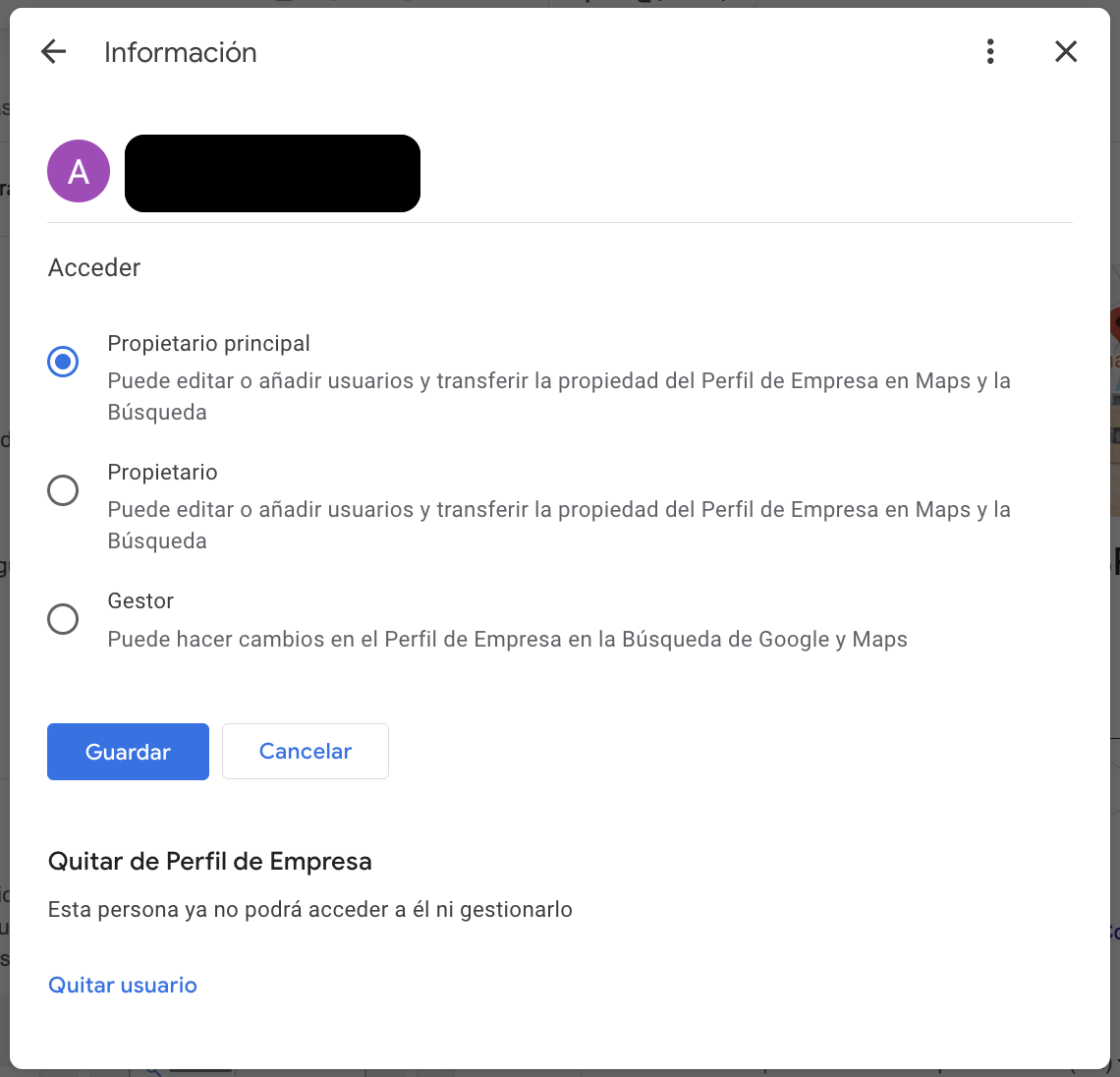
Task: Click the "Quitar de Perfil de Empresa" heading
Action: point(209,861)
